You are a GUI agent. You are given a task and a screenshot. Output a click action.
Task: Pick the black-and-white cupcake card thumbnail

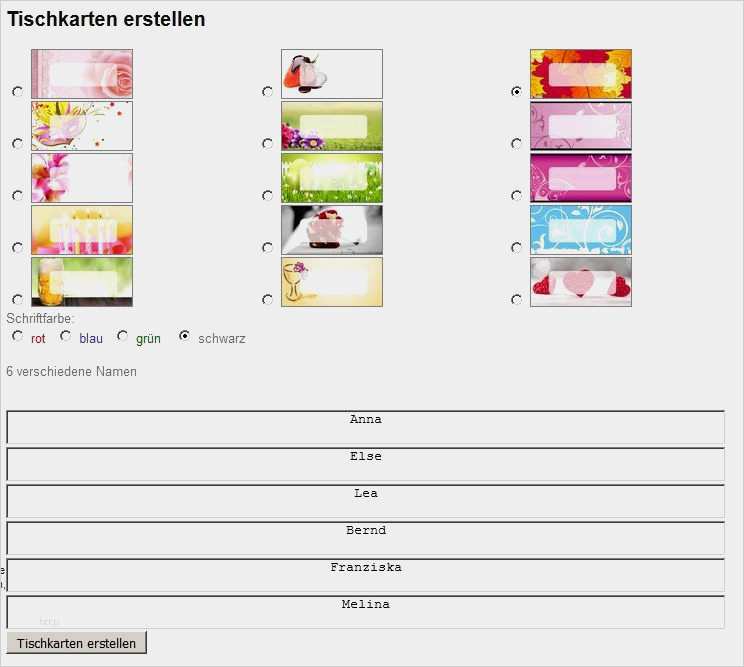tap(332, 230)
